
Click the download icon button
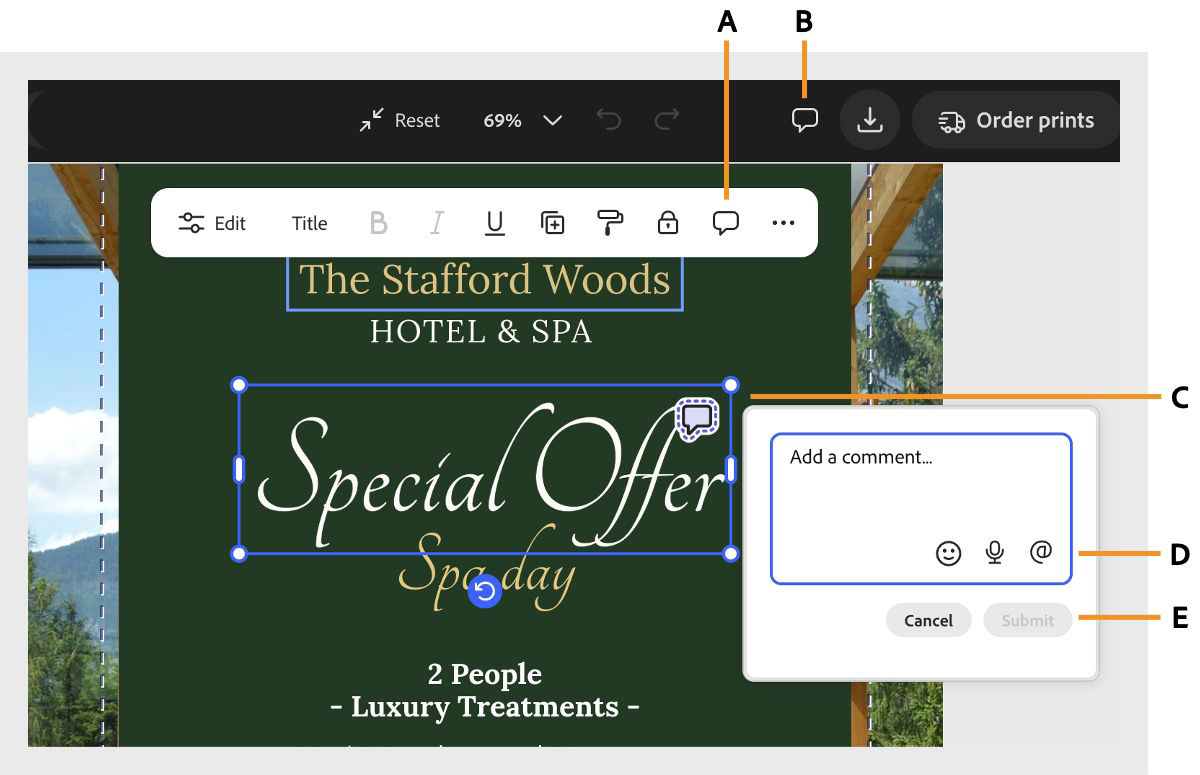coord(870,120)
